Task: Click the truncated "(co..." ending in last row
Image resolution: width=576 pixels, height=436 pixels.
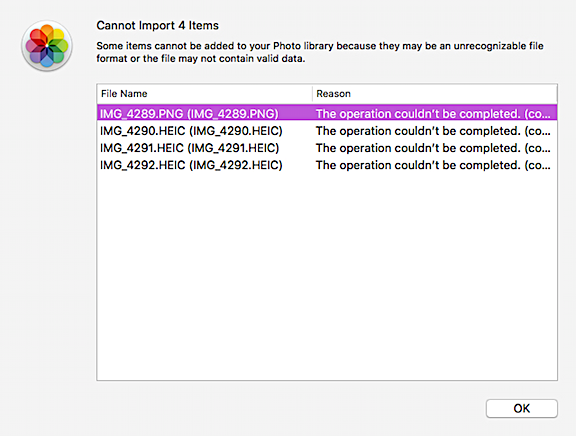Action: click(537, 165)
